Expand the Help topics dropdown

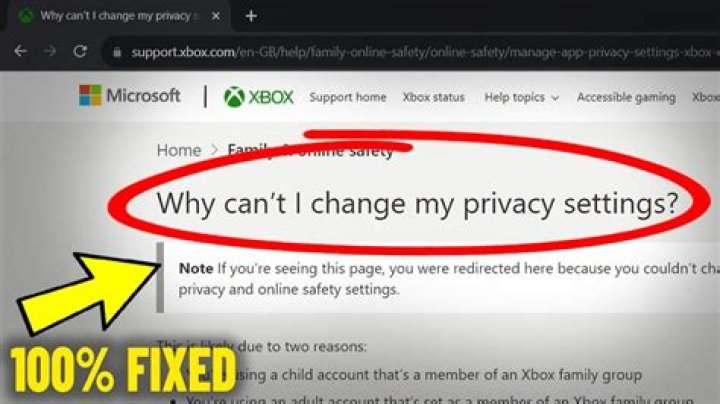[x=522, y=97]
